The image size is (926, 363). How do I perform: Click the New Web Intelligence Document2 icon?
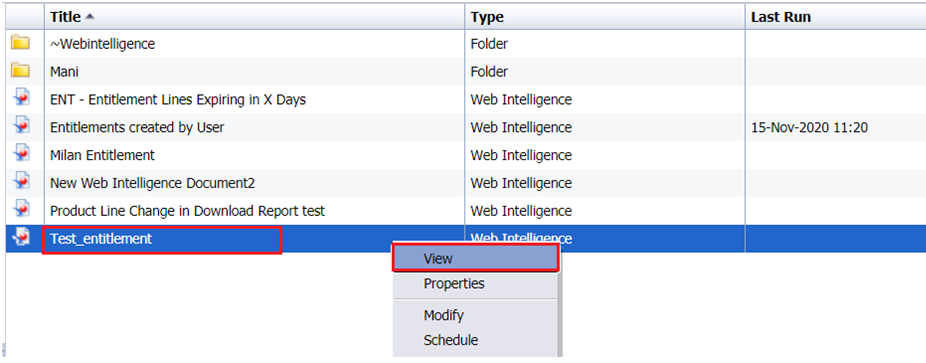tap(22, 182)
